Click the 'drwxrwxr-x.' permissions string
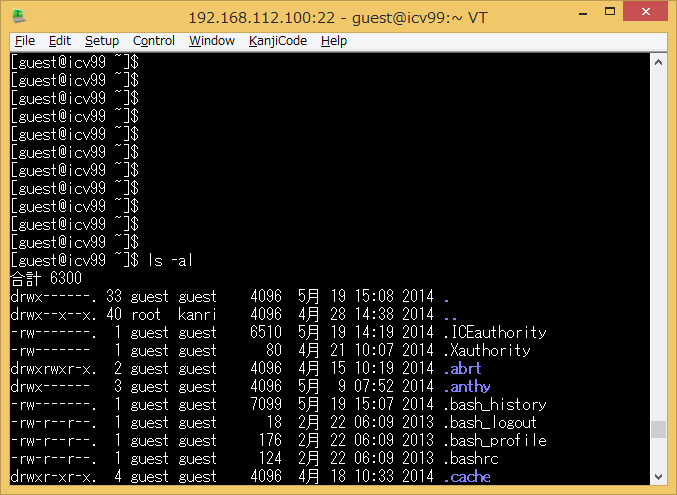Screen dimensions: 677x495 tap(54, 368)
